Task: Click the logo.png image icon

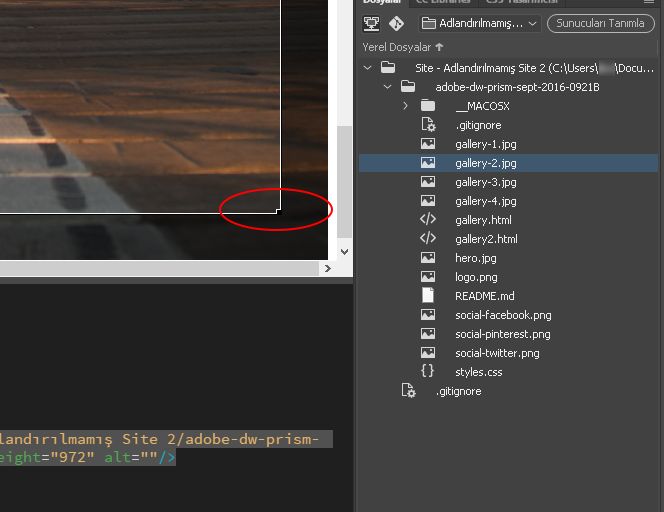Action: tap(428, 277)
